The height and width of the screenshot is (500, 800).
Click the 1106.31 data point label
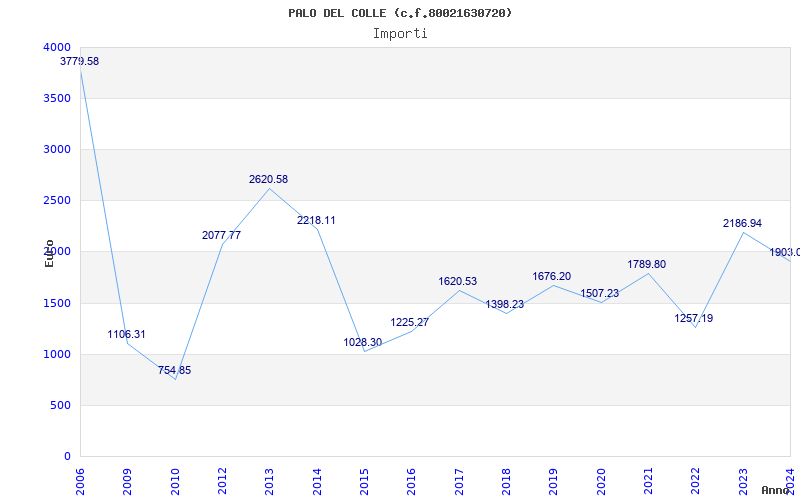(127, 334)
